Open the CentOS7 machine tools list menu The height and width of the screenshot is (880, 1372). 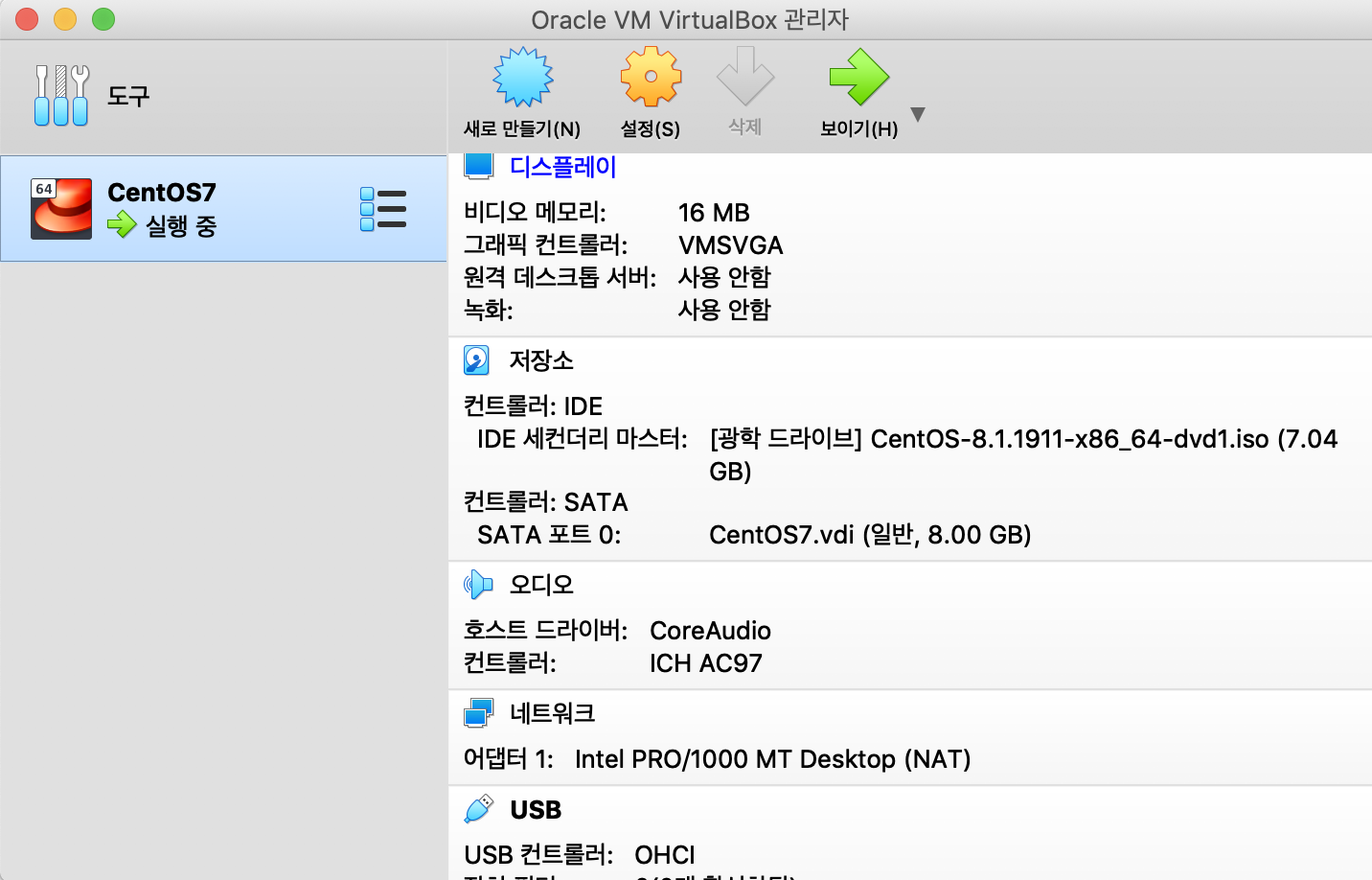(x=383, y=208)
